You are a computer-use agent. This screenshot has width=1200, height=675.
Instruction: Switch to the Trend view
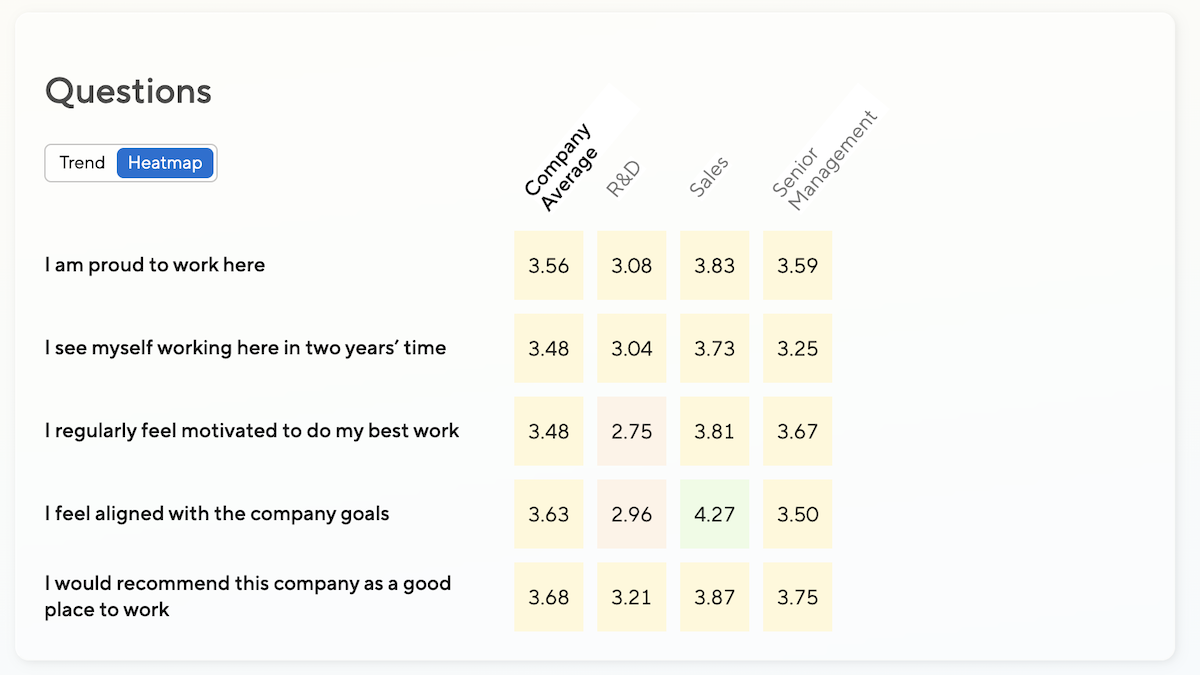point(82,163)
